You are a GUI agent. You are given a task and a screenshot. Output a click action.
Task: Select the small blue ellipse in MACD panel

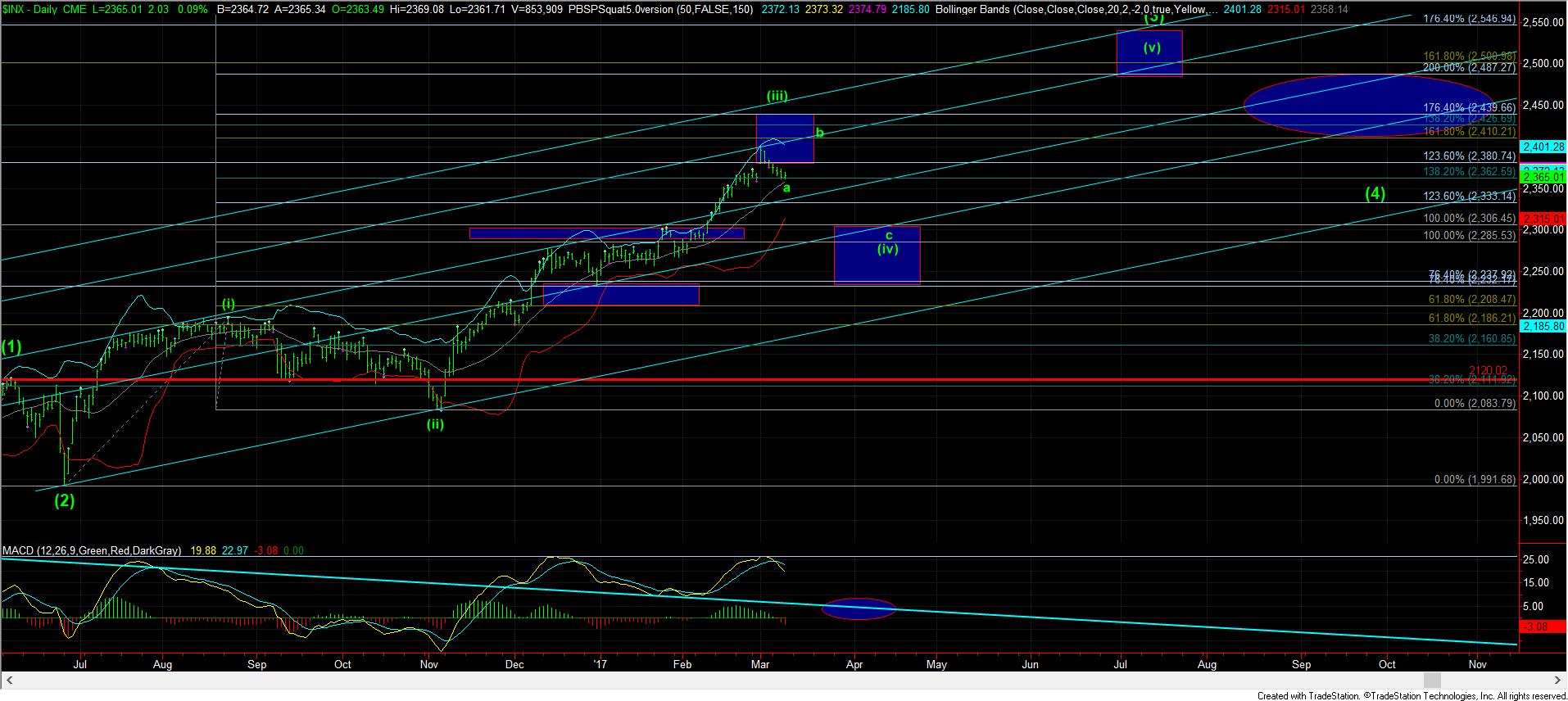click(859, 608)
